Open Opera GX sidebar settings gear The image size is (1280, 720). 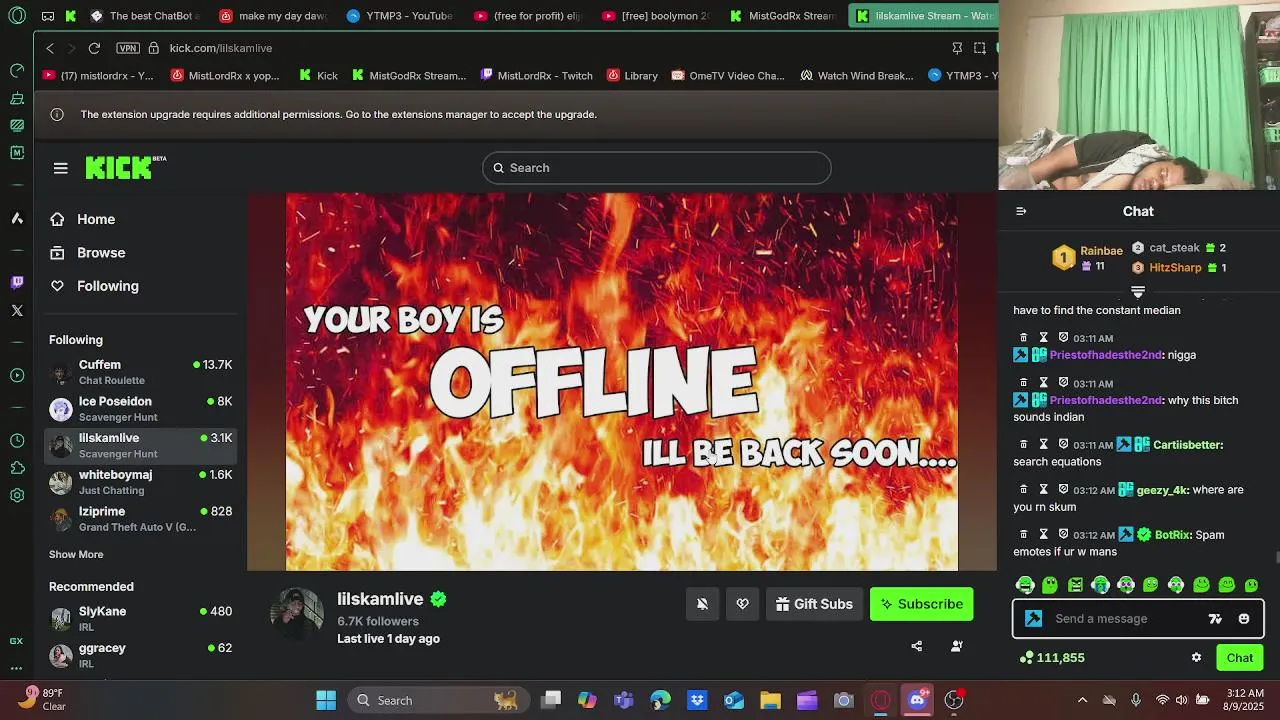[17, 495]
